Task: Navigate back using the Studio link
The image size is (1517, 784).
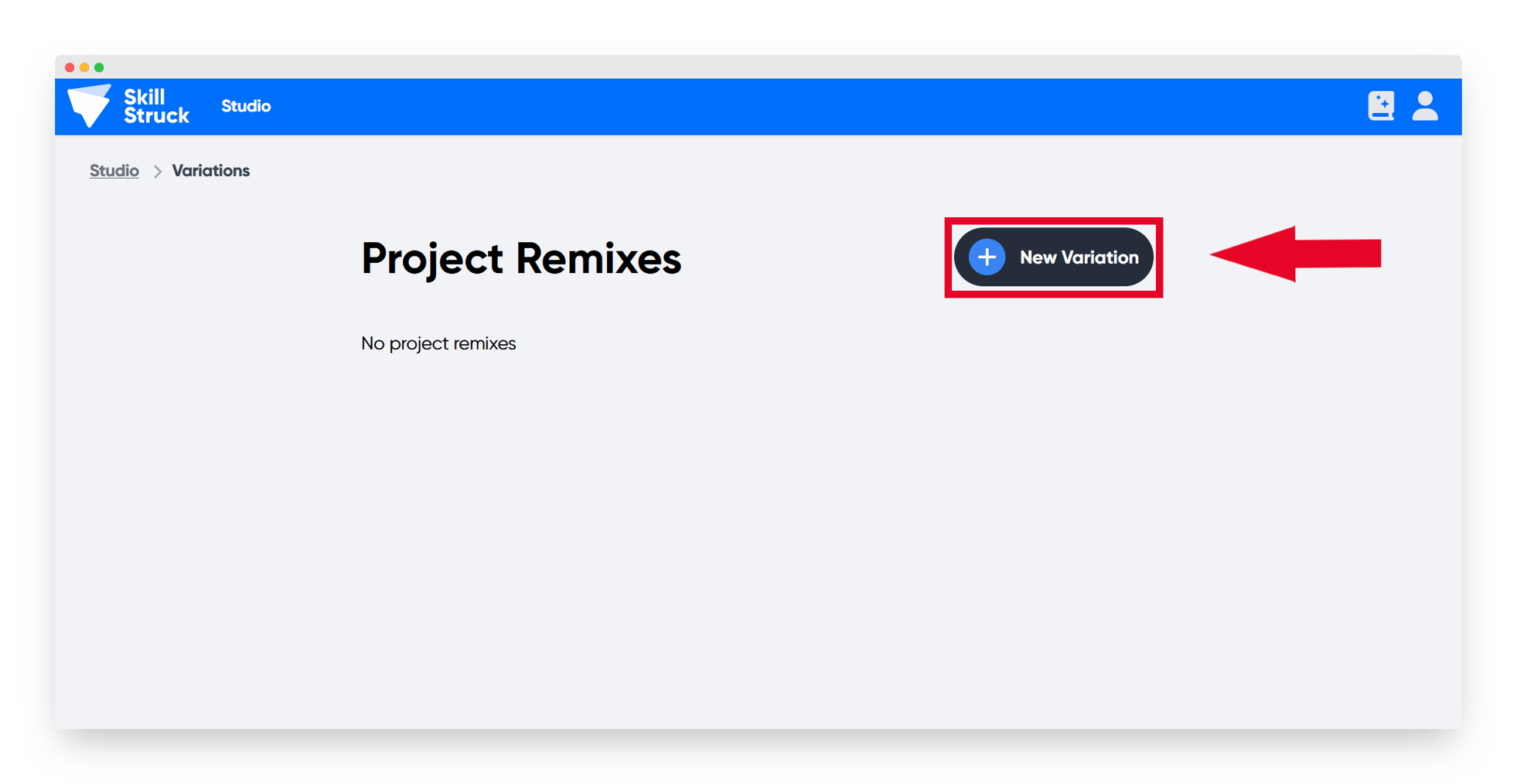Action: click(x=114, y=170)
